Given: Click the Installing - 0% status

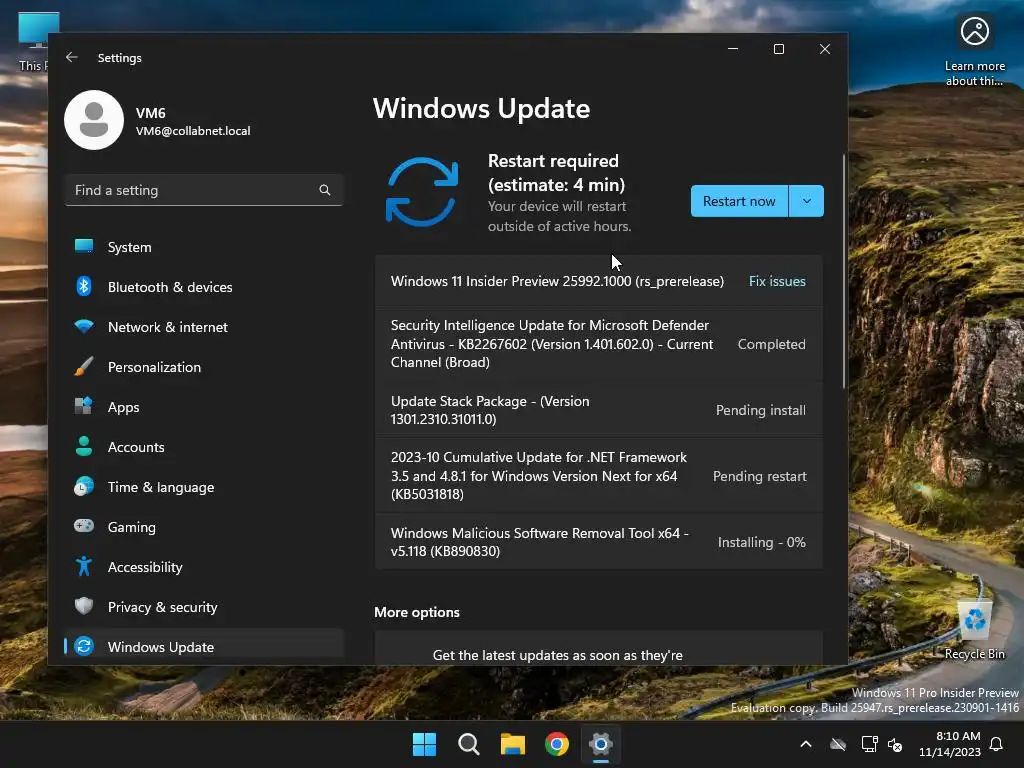Looking at the screenshot, I should tap(761, 542).
